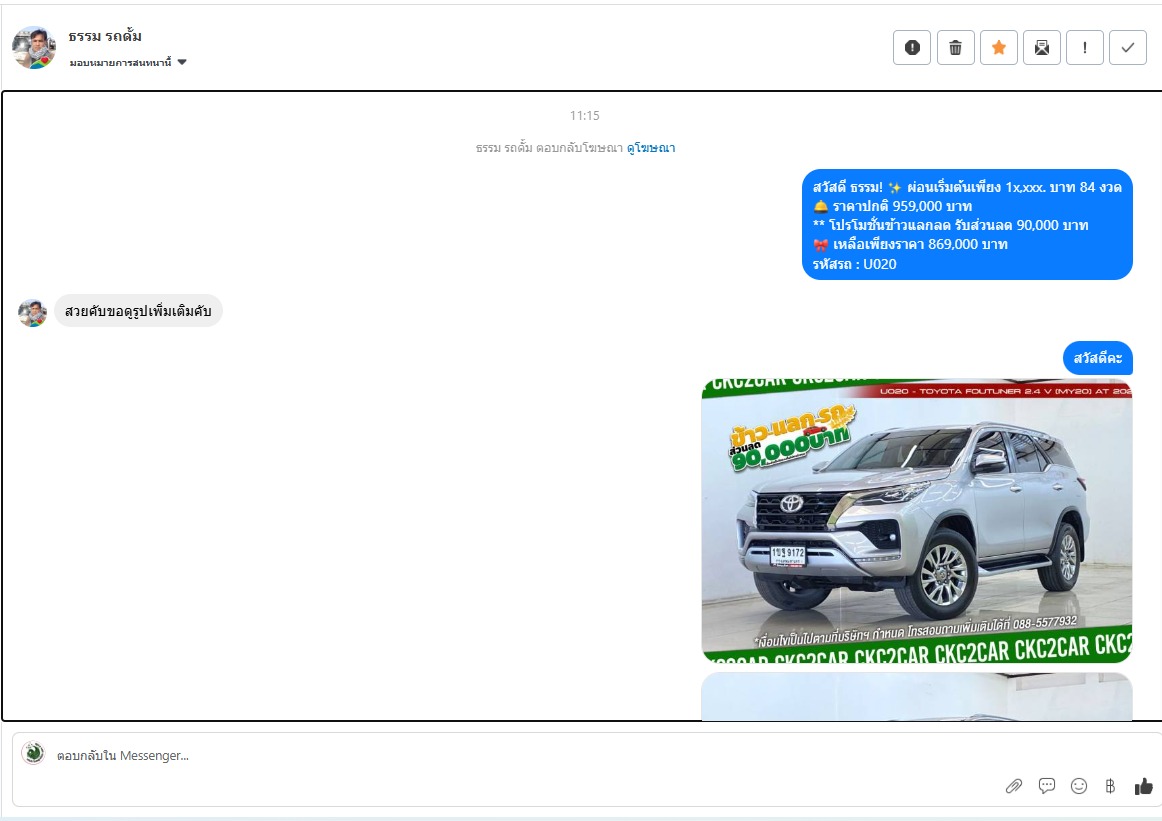Select customer message สวยคับขอดูรูปเพิ่มเติมคับ
This screenshot has height=821, width=1162.
click(x=138, y=310)
